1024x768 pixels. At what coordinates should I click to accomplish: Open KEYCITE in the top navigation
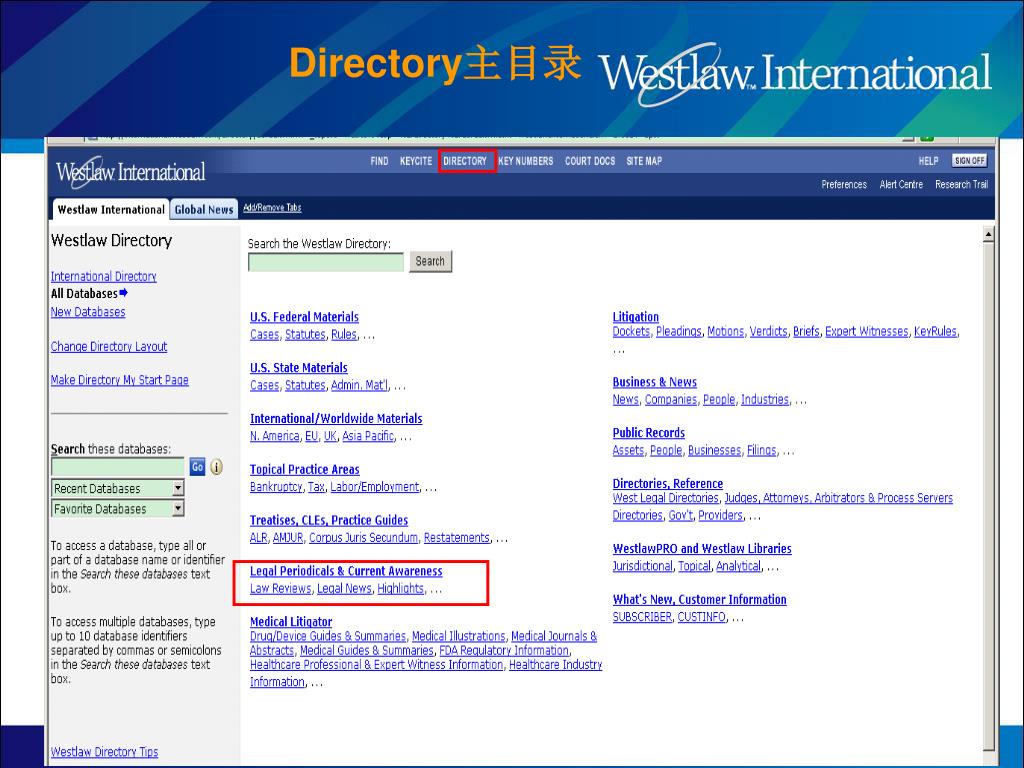pos(416,161)
